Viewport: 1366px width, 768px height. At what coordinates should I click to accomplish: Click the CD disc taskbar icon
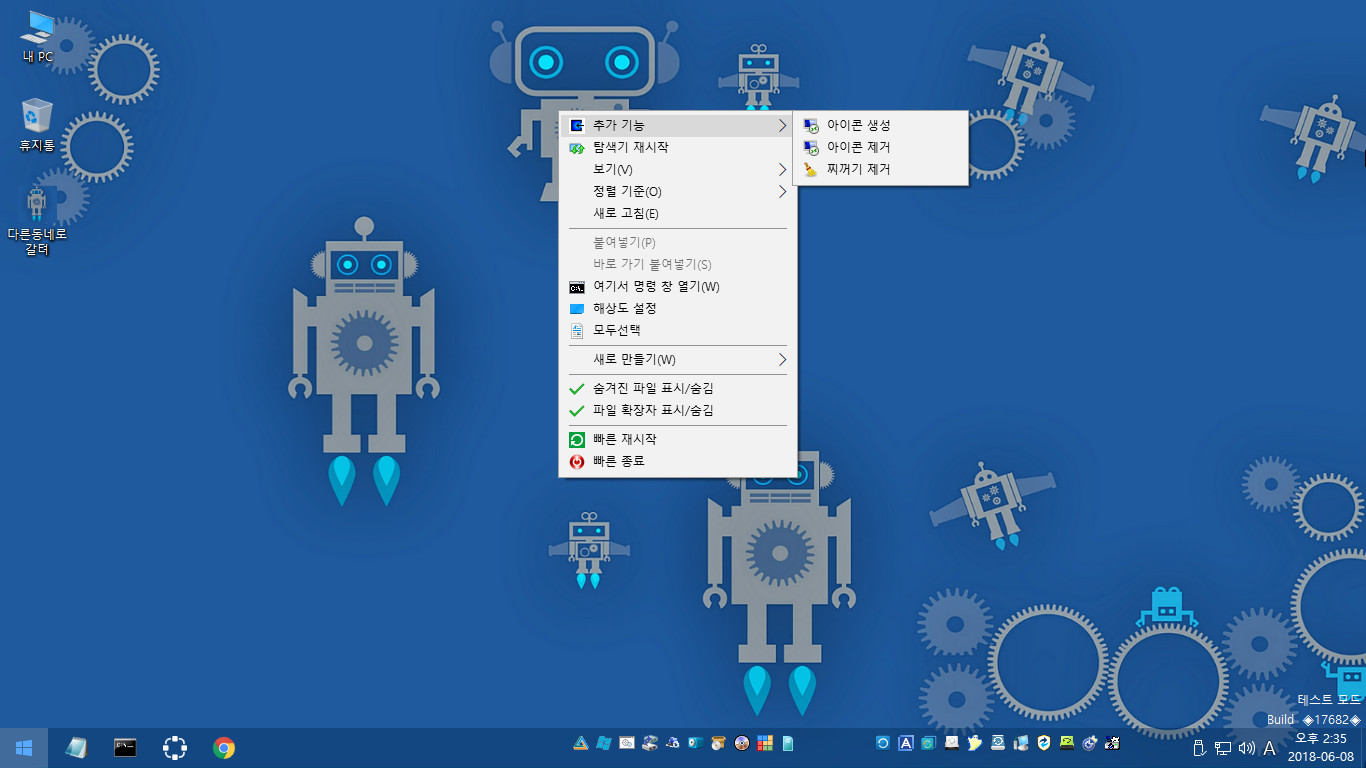[742, 743]
